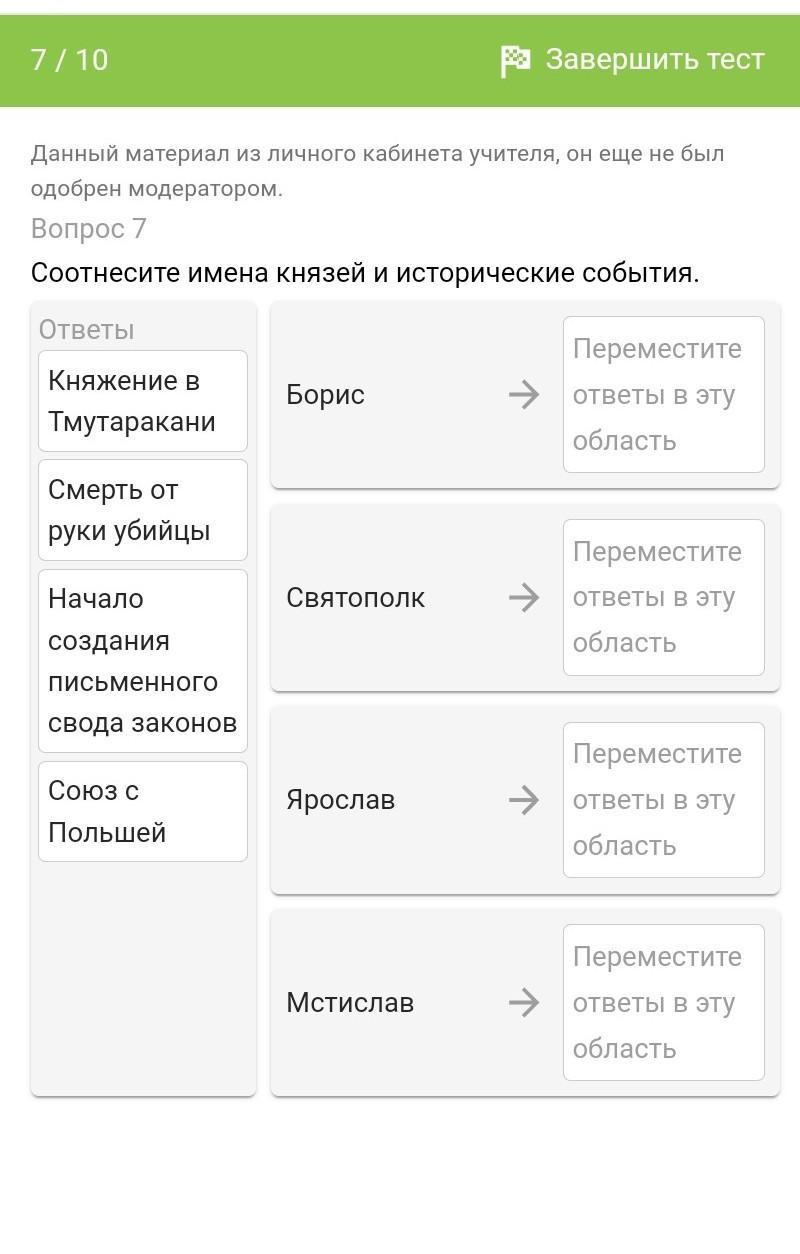The width and height of the screenshot is (800, 1254).
Task: Click the arrow icon next to Ярослав
Action: click(523, 800)
